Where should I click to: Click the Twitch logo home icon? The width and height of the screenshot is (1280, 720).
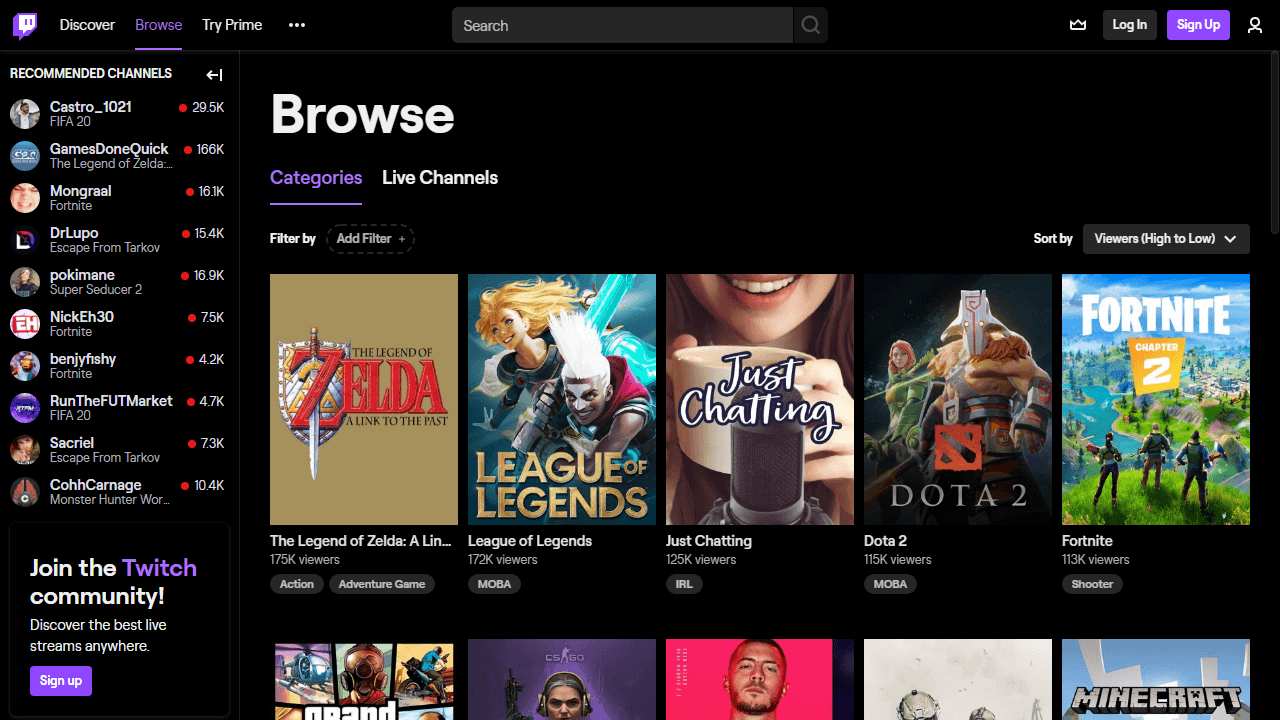point(25,25)
